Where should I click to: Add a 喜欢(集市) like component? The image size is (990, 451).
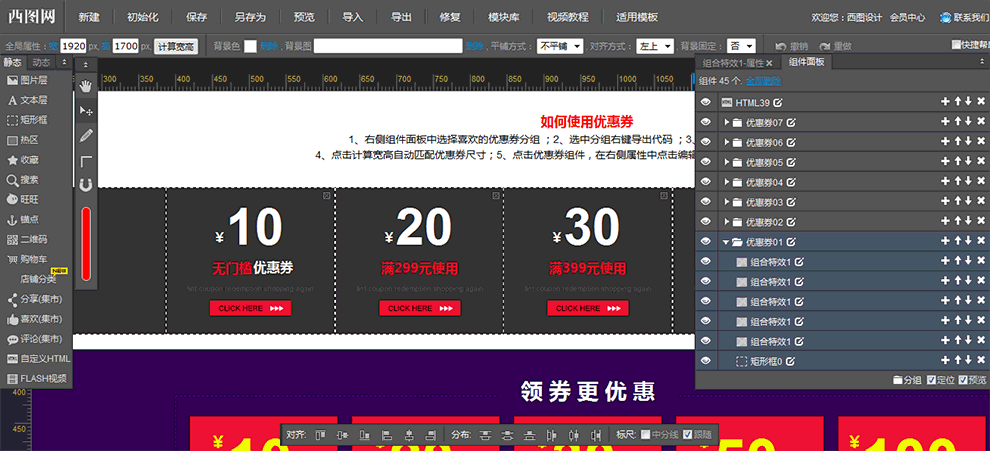[36, 319]
